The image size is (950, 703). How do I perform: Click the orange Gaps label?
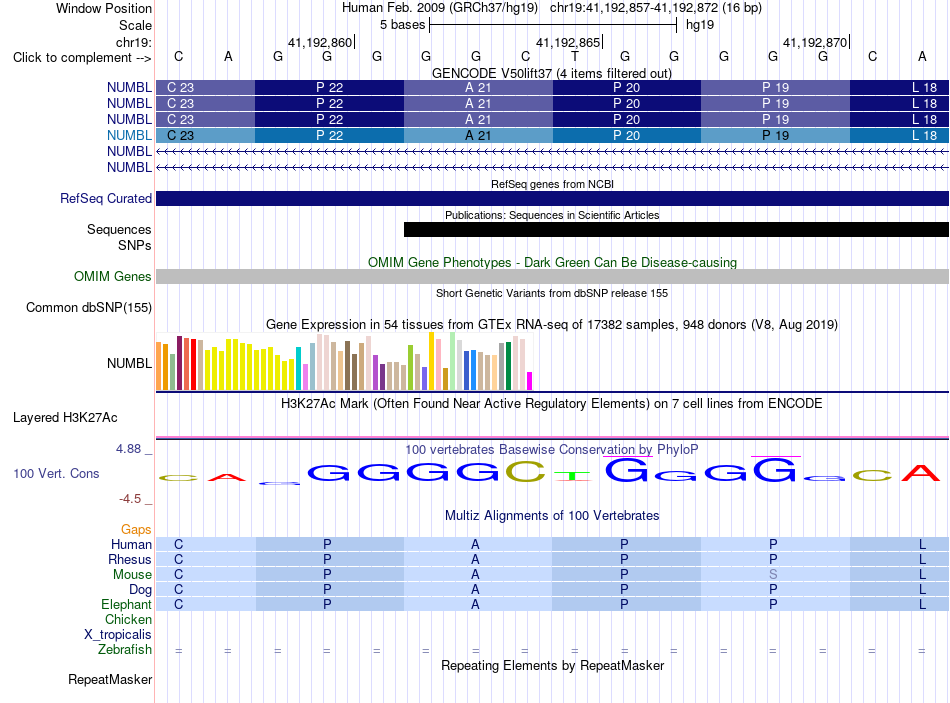click(x=136, y=530)
